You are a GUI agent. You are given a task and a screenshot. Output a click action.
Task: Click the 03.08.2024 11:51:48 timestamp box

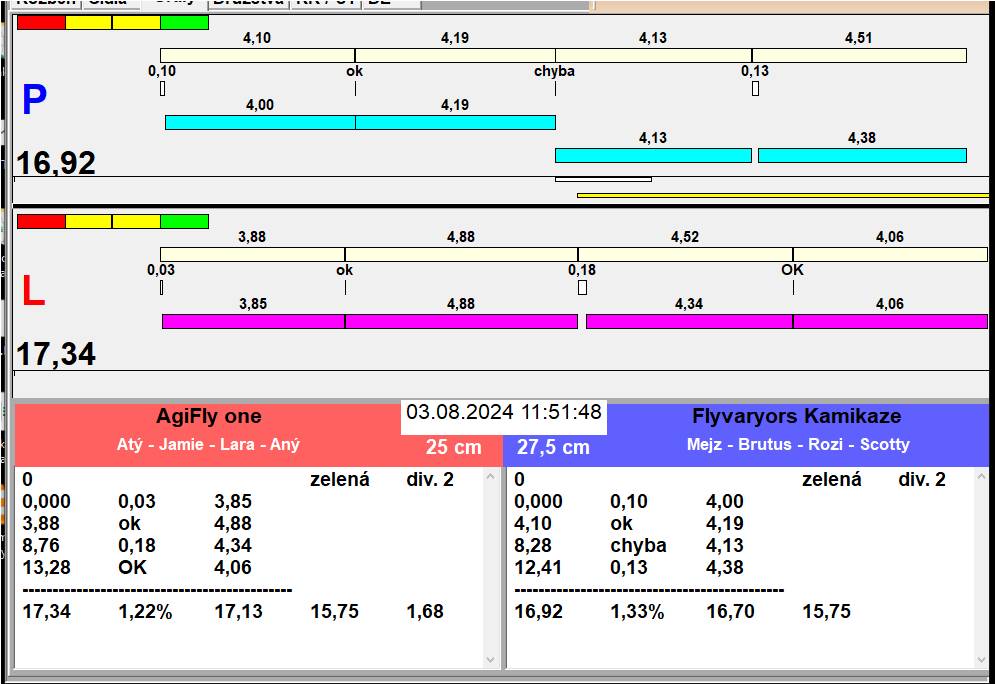coord(503,413)
